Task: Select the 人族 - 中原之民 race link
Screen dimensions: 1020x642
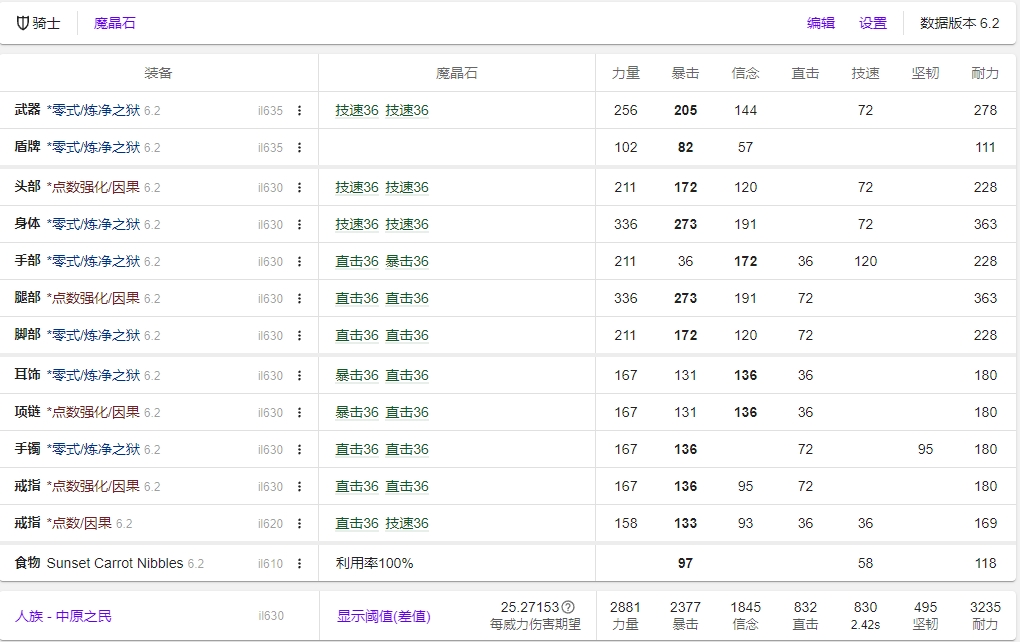Action: pos(63,616)
